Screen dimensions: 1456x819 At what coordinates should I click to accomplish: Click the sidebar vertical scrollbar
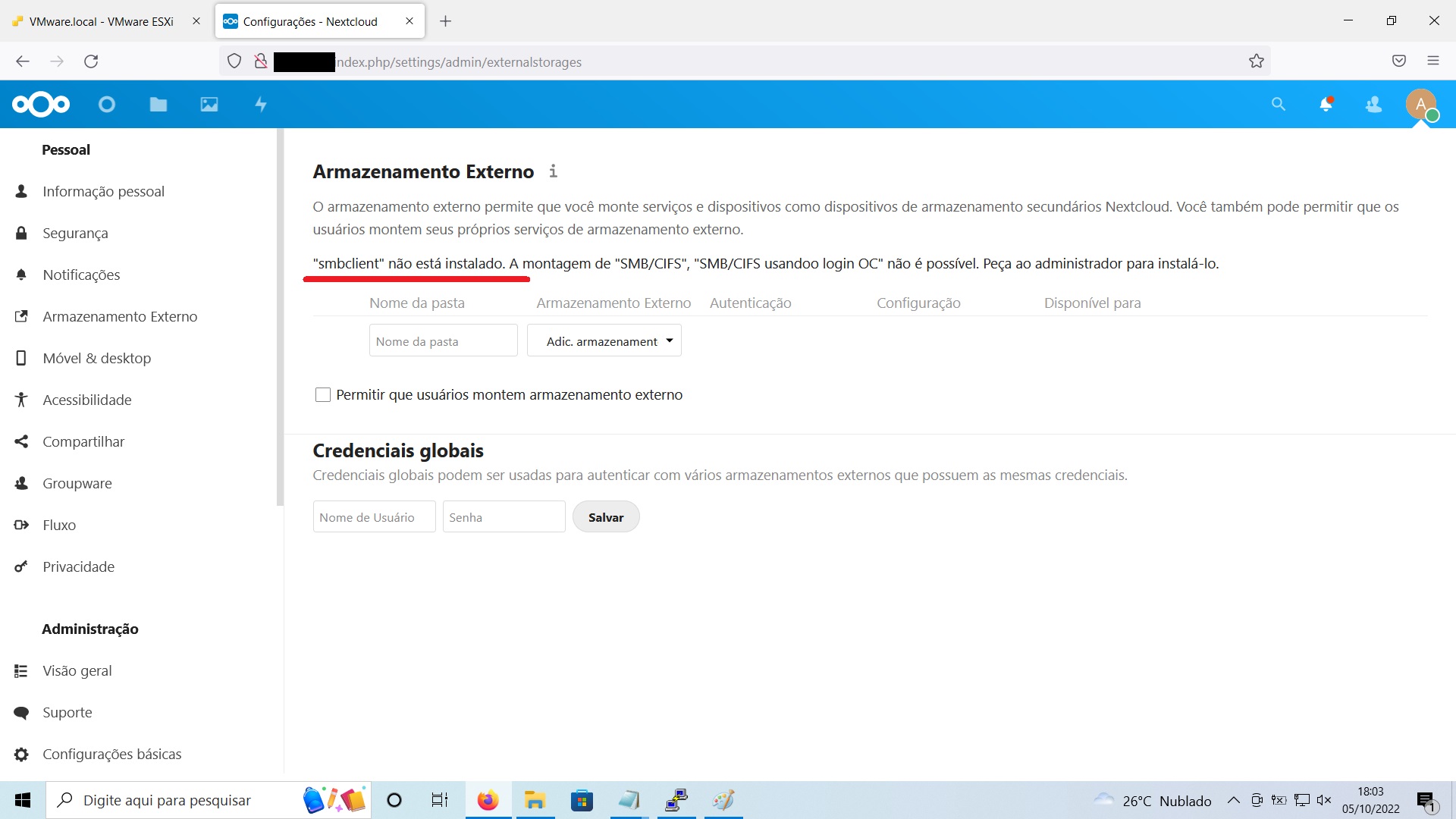coord(281,318)
